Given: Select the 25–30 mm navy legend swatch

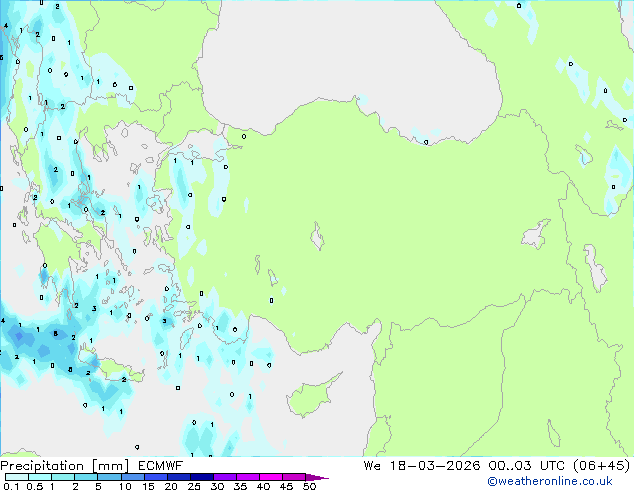Looking at the screenshot, I should pos(202,477).
